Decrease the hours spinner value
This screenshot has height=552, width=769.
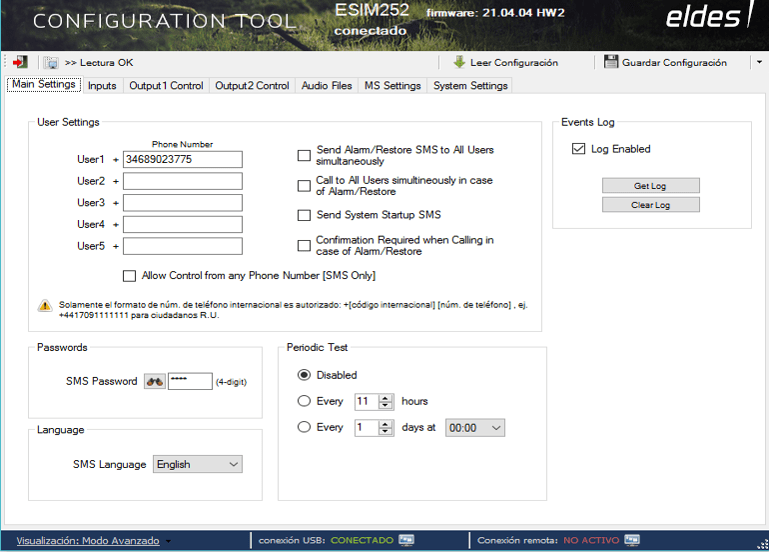click(386, 405)
